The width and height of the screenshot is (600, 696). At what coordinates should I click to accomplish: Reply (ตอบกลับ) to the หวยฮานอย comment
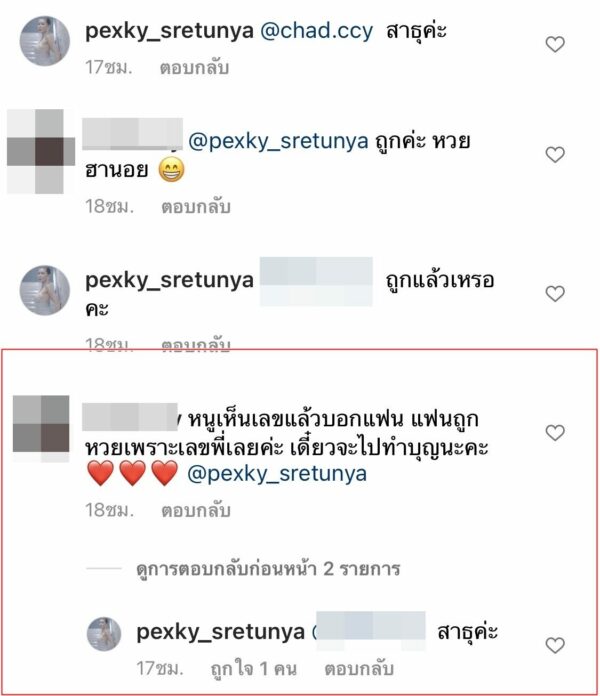(196, 206)
